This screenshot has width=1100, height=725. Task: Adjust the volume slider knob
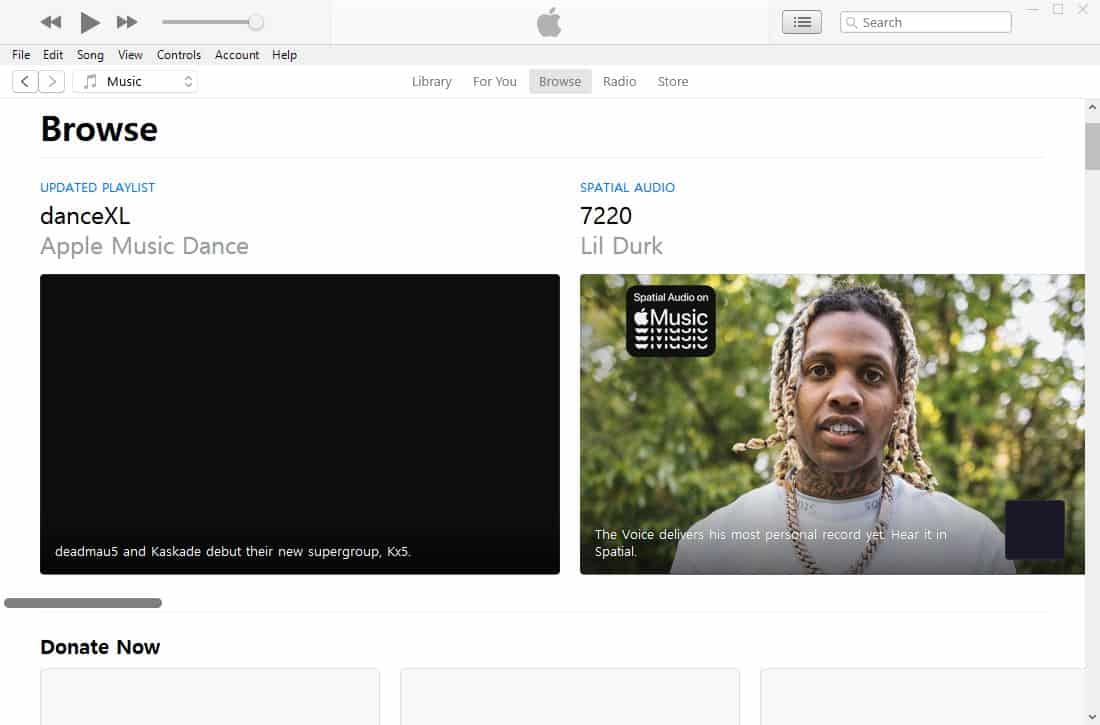tap(255, 22)
